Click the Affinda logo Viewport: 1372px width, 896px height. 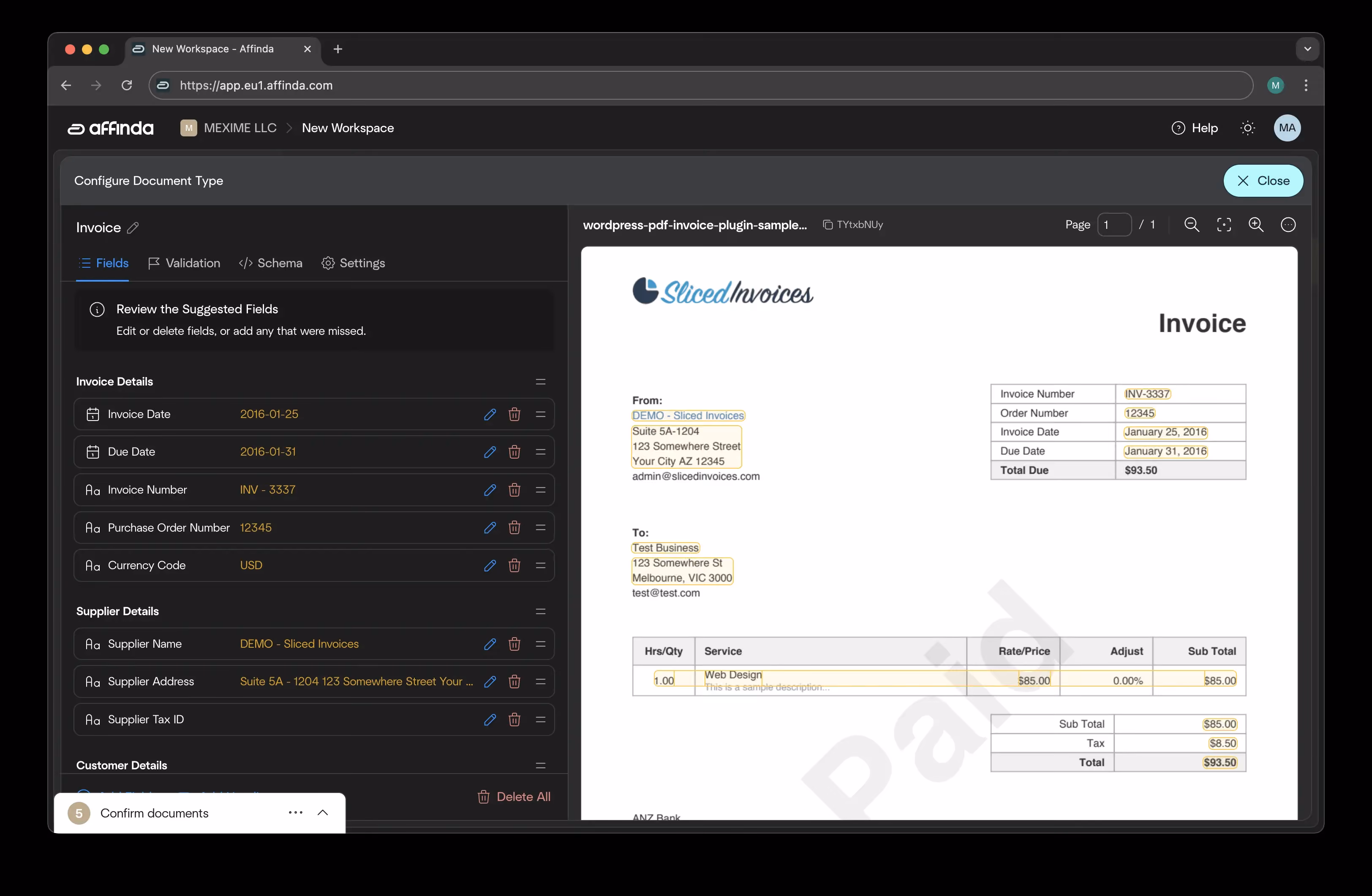(111, 128)
